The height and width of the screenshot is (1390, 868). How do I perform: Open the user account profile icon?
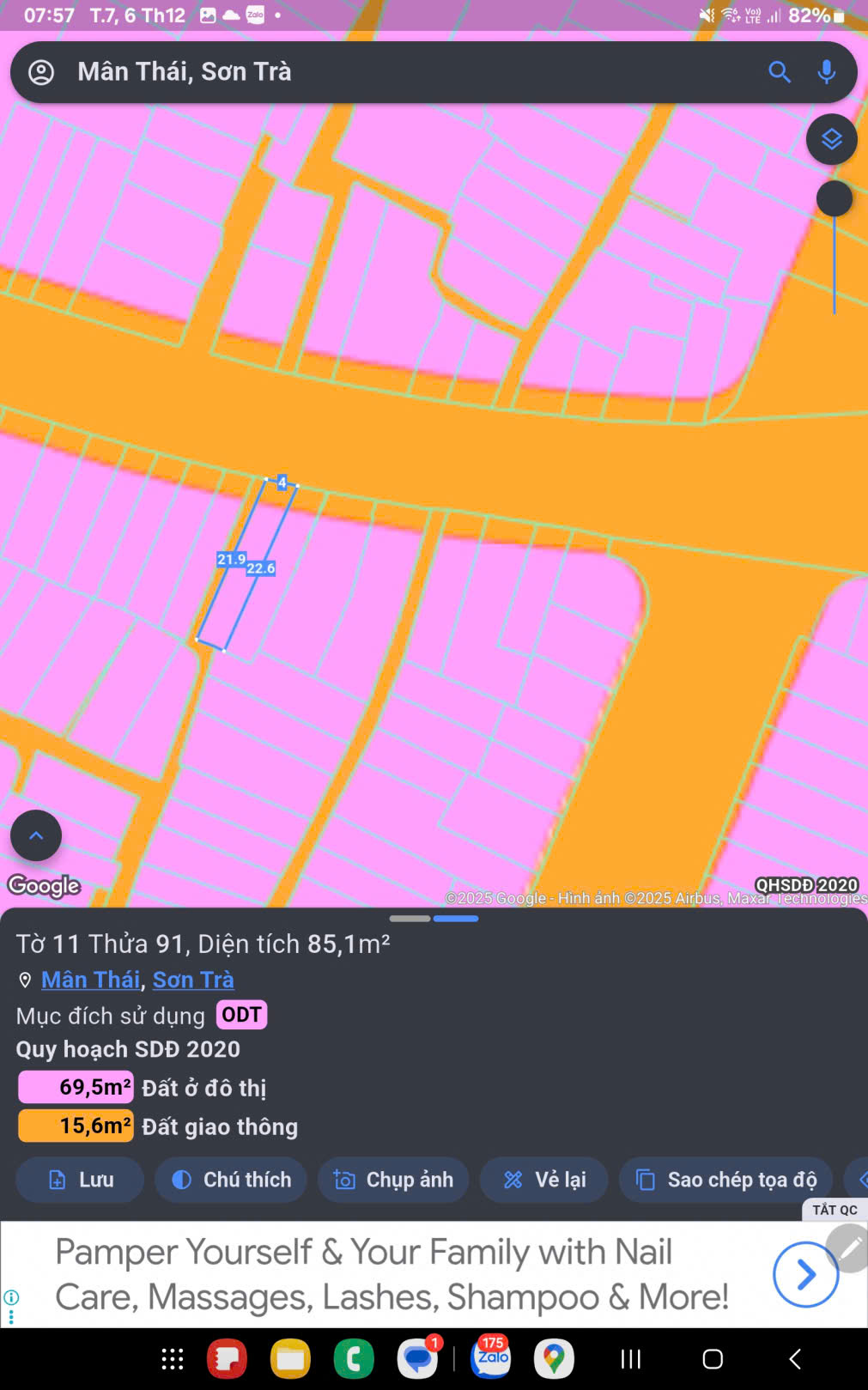pos(41,72)
